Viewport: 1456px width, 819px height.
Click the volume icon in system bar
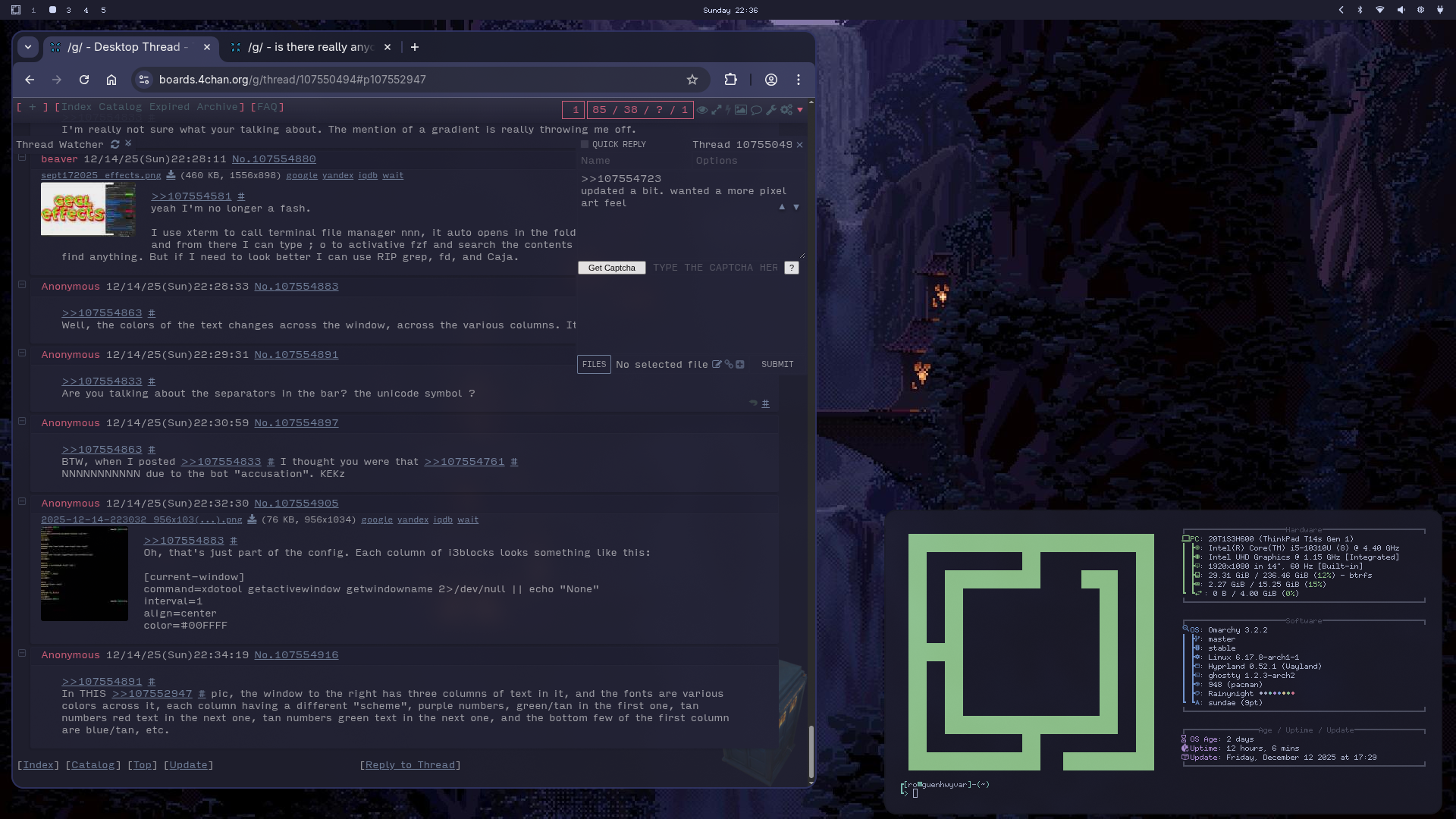click(x=1401, y=10)
